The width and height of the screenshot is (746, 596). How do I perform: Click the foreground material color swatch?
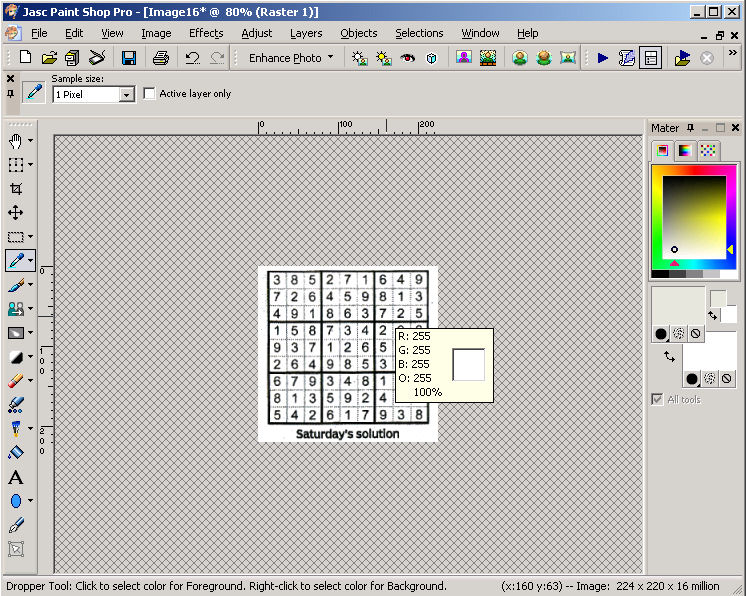click(x=677, y=304)
